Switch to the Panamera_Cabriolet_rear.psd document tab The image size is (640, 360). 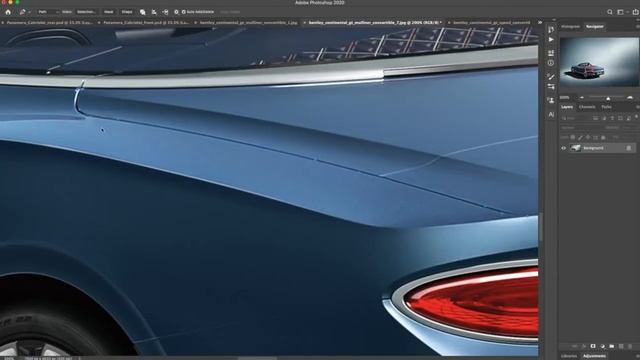[49, 23]
